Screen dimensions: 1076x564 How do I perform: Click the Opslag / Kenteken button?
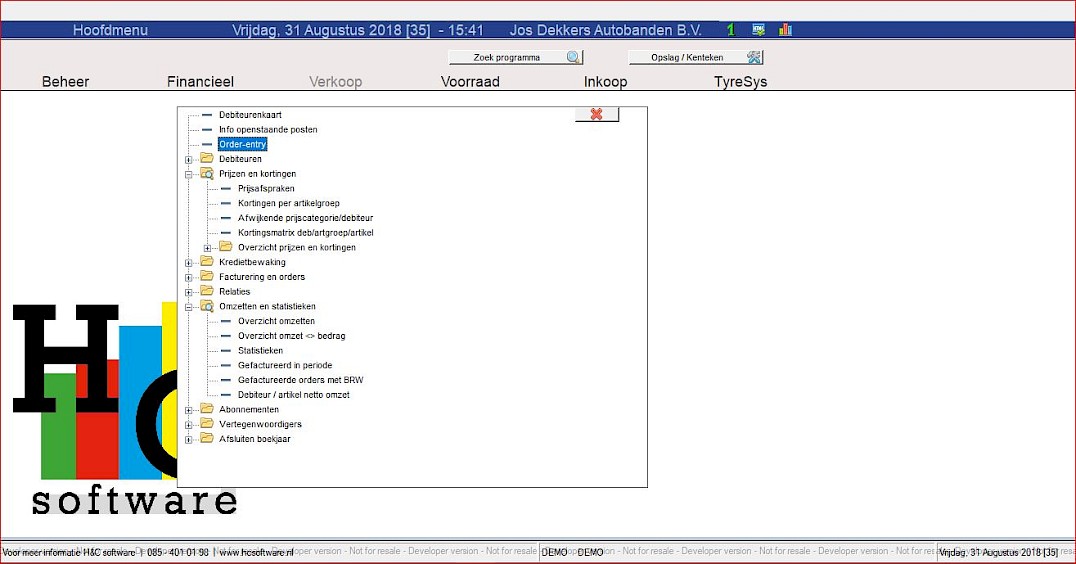coord(695,57)
